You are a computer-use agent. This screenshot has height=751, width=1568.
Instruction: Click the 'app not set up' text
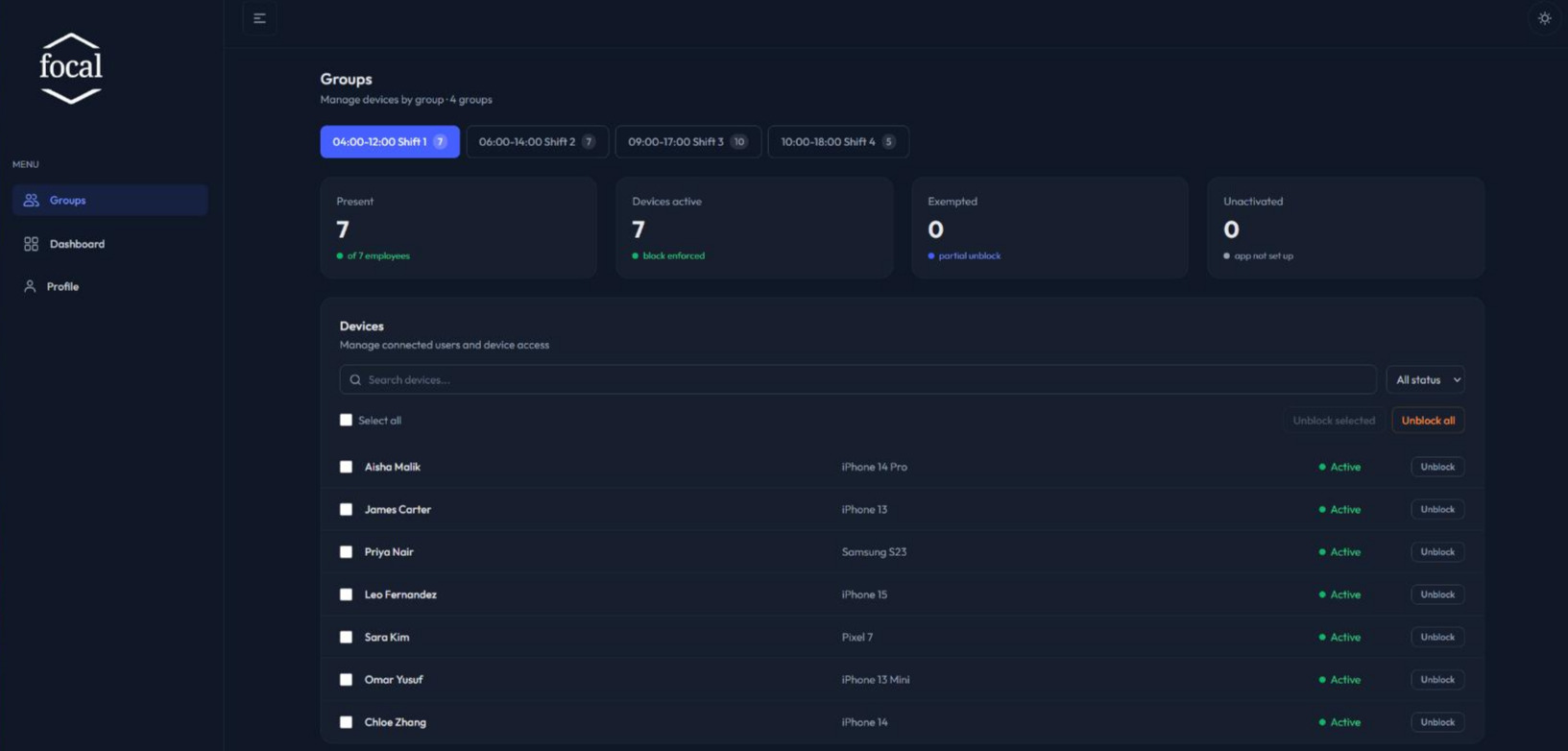coord(1264,255)
